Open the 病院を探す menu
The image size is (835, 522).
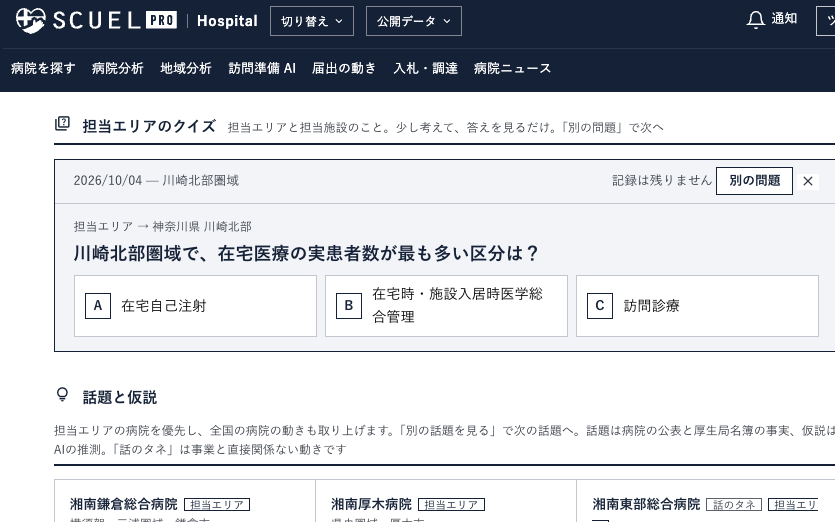(43, 68)
